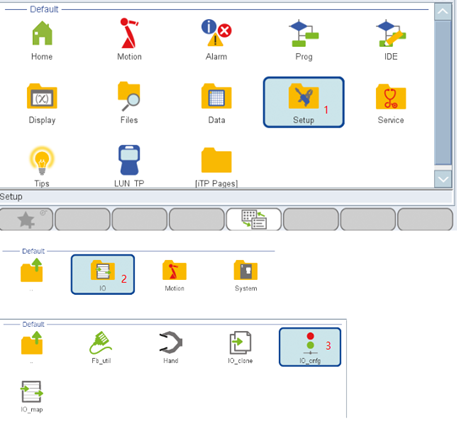The height and width of the screenshot is (422, 457).
Task: Click scroll up arrow in main menu
Action: (x=443, y=12)
